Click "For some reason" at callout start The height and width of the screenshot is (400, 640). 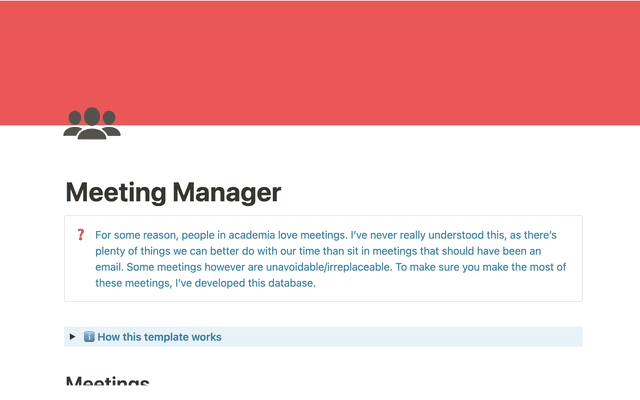pos(137,235)
